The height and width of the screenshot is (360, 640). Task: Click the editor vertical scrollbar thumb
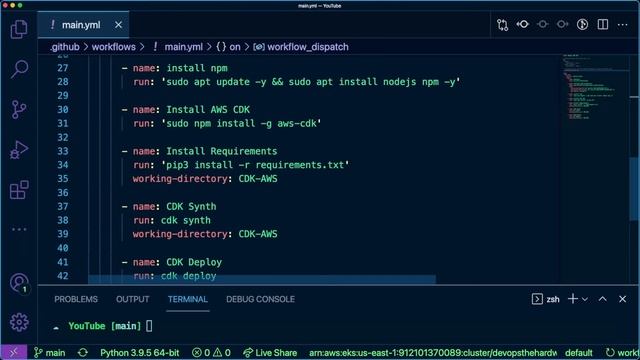(634, 189)
